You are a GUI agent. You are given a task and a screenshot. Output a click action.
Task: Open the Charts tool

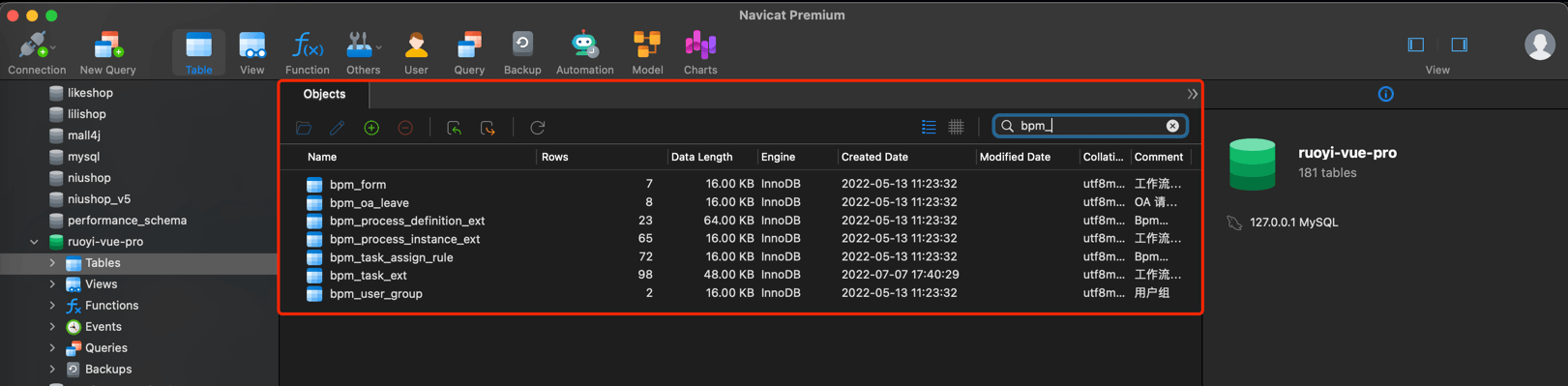700,52
